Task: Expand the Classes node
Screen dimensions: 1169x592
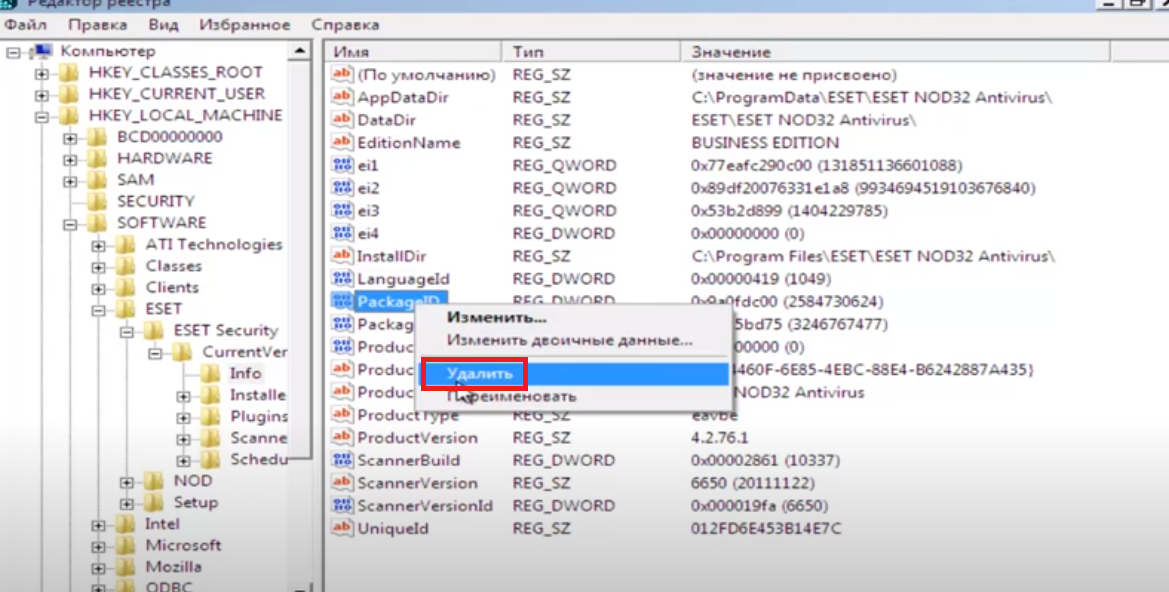Action: pyautogui.click(x=98, y=268)
